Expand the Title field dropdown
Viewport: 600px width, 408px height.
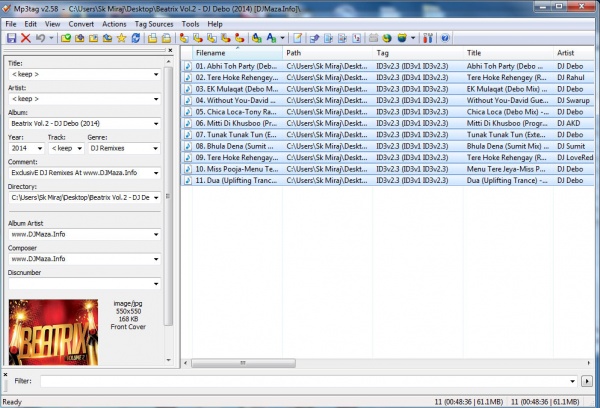point(156,74)
